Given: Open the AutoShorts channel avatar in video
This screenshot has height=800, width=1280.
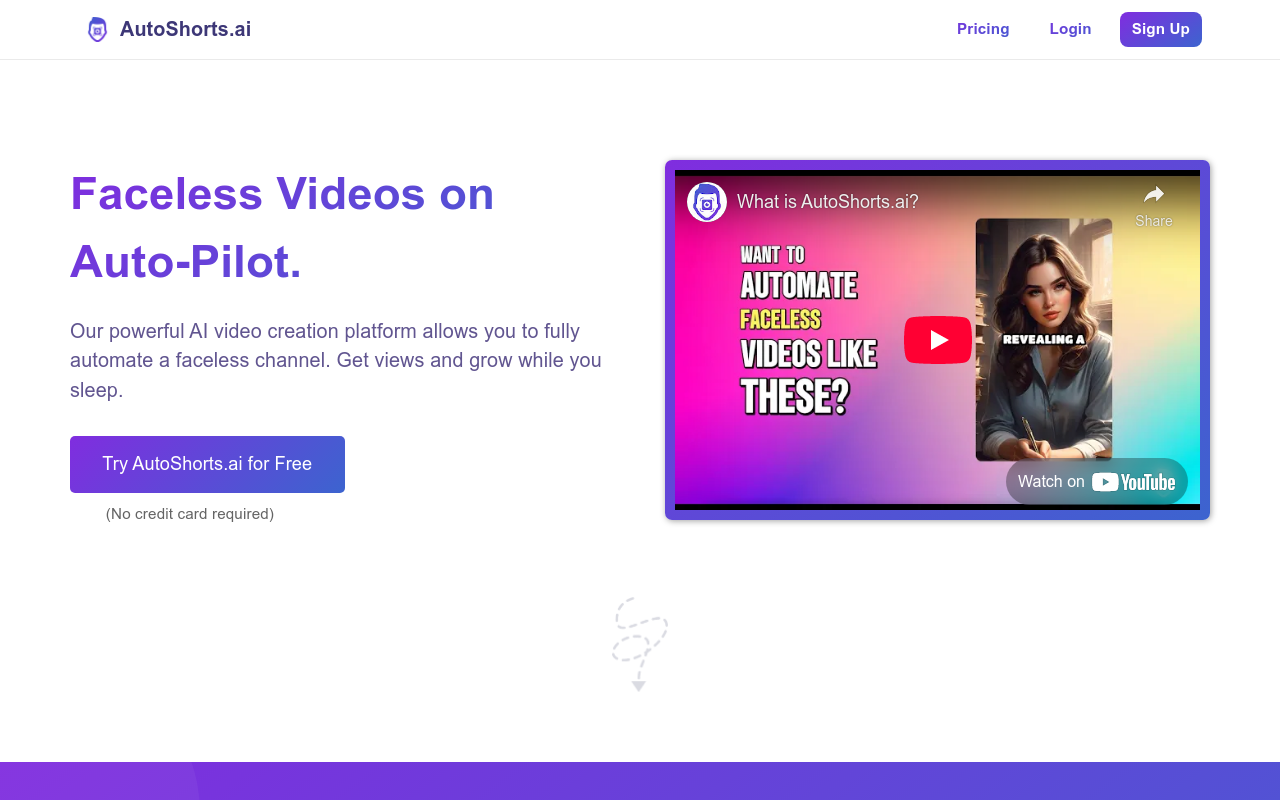Looking at the screenshot, I should click(707, 202).
